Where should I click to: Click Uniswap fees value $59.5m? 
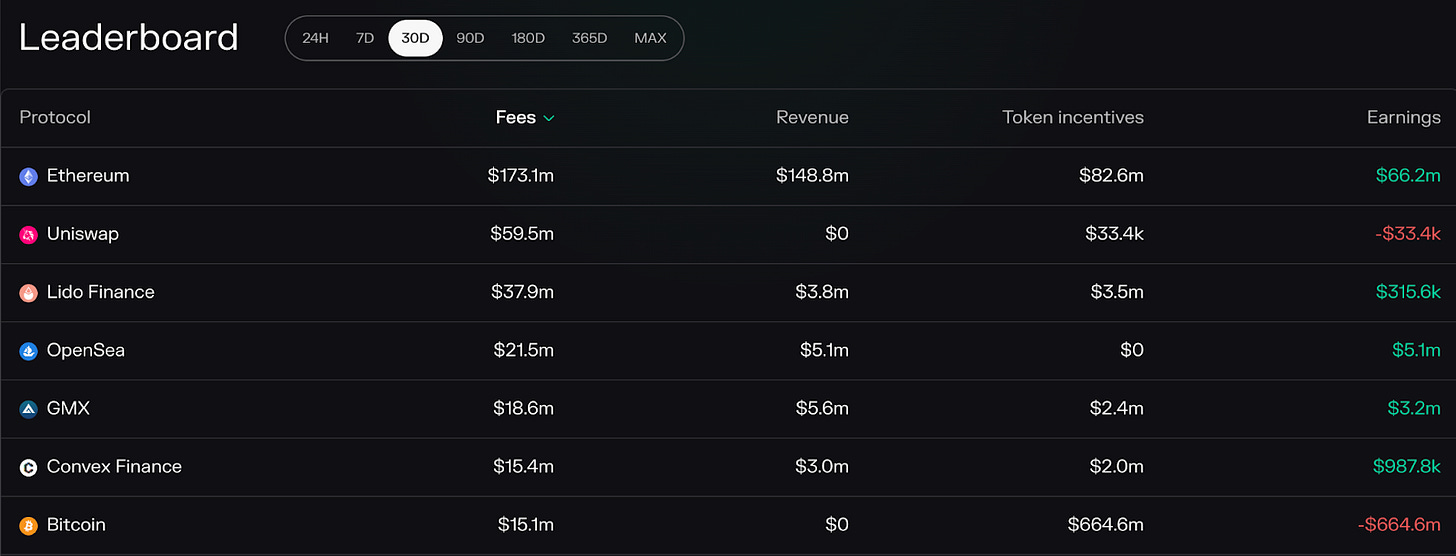click(522, 233)
